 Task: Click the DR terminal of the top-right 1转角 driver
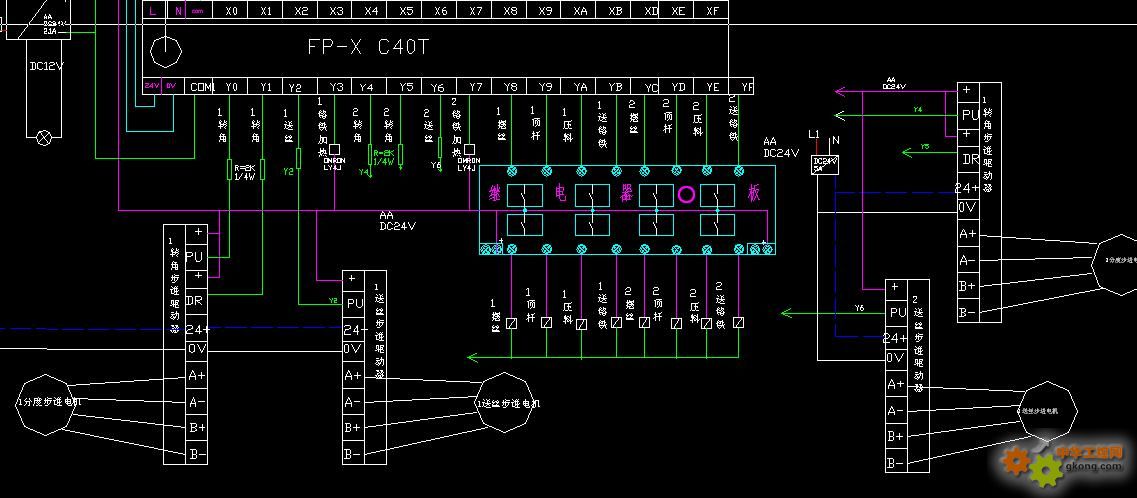[x=969, y=160]
